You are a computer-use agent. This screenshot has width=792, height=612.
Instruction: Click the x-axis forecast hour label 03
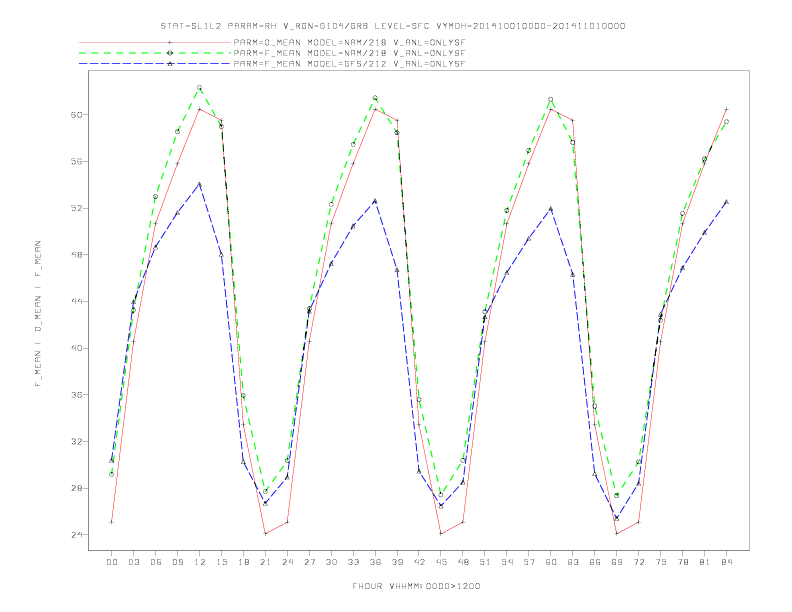point(133,562)
